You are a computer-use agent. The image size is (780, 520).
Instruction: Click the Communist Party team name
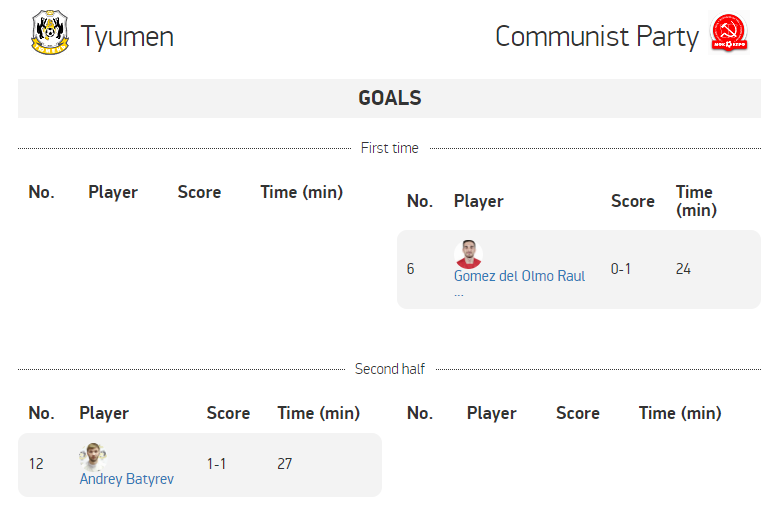597,37
